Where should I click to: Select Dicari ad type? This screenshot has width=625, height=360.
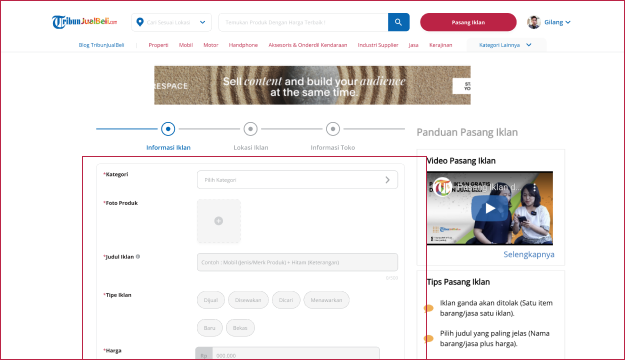pos(286,300)
